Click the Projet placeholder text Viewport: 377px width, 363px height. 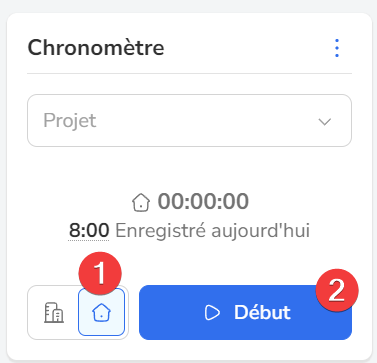[70, 121]
